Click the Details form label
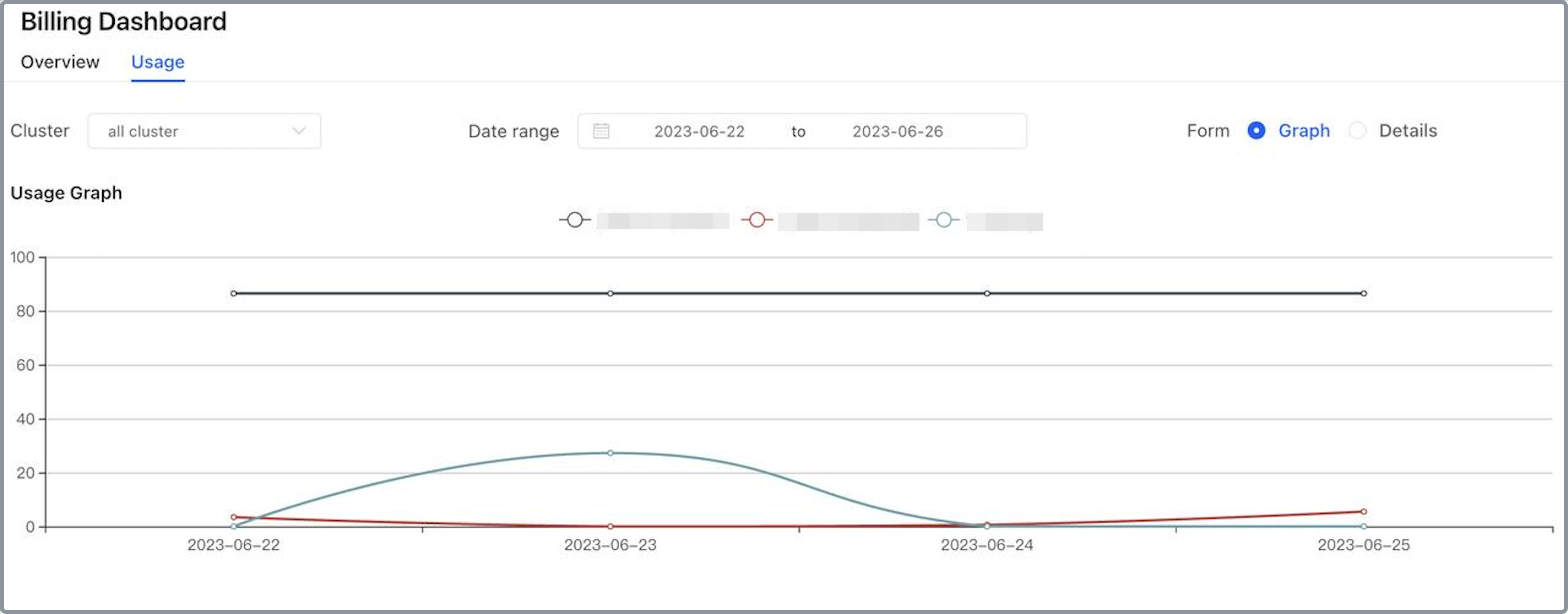The height and width of the screenshot is (614, 1568). [1407, 131]
